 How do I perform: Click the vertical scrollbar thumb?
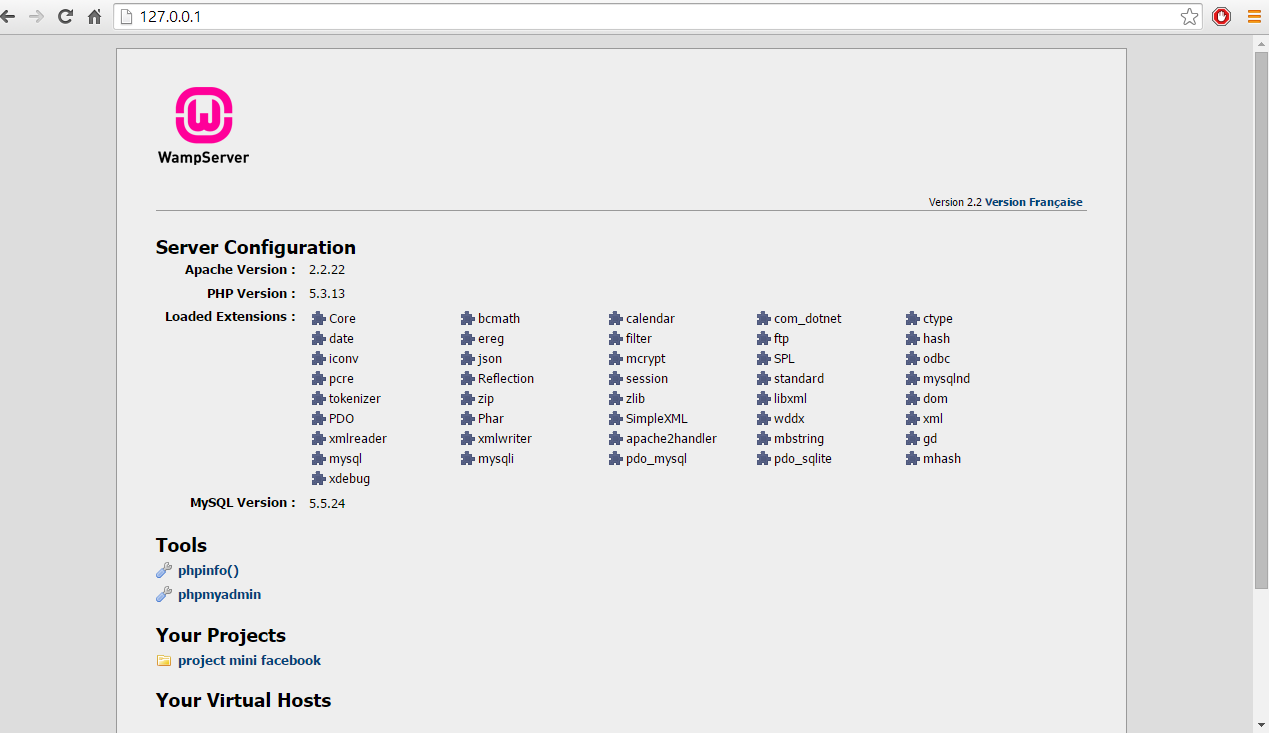click(1261, 320)
